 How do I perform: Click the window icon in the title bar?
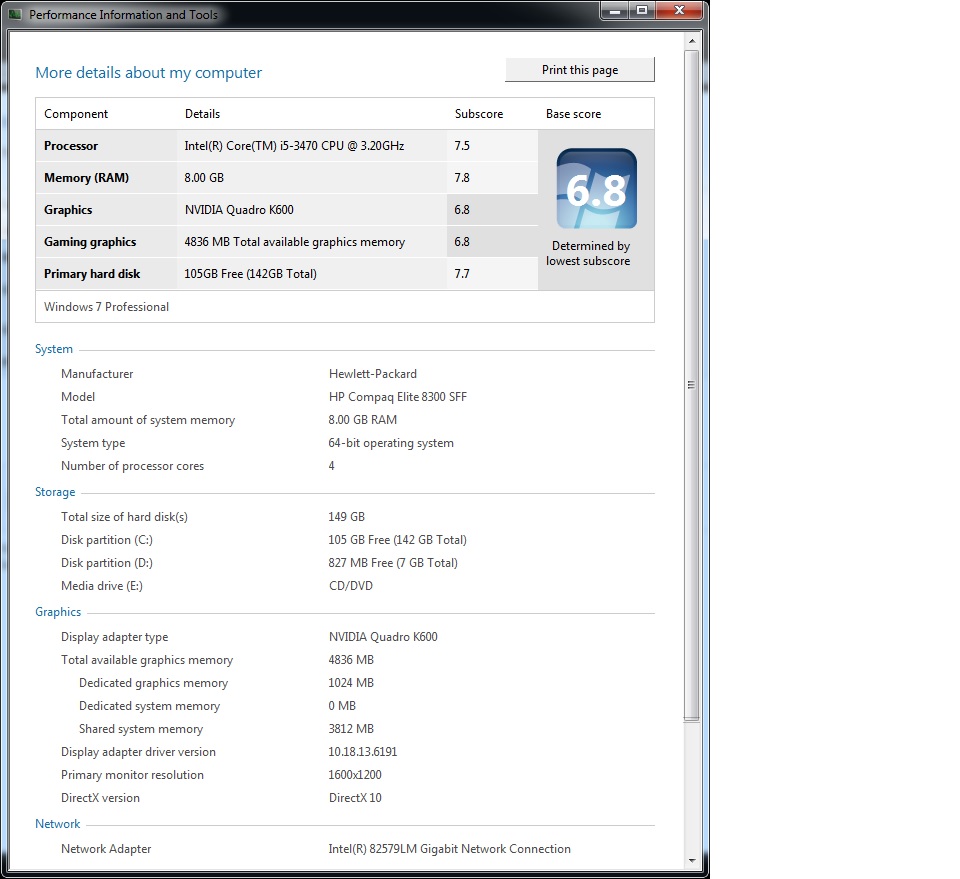pos(15,14)
